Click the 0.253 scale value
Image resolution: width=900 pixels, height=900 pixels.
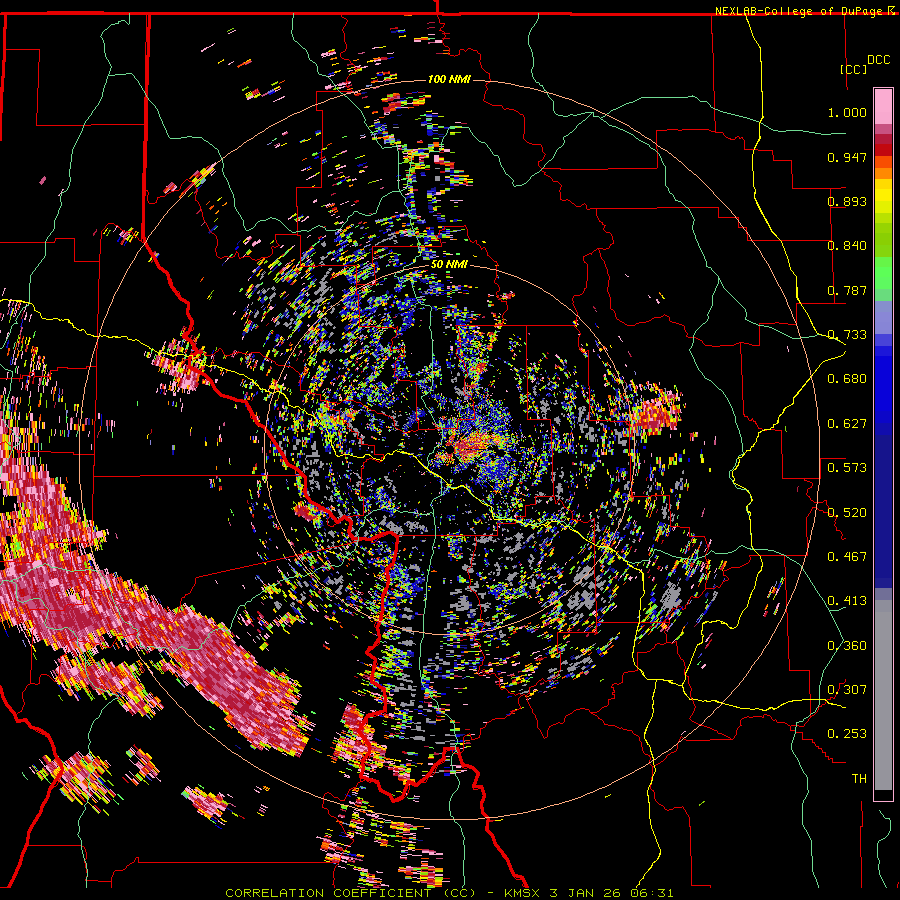pyautogui.click(x=847, y=734)
